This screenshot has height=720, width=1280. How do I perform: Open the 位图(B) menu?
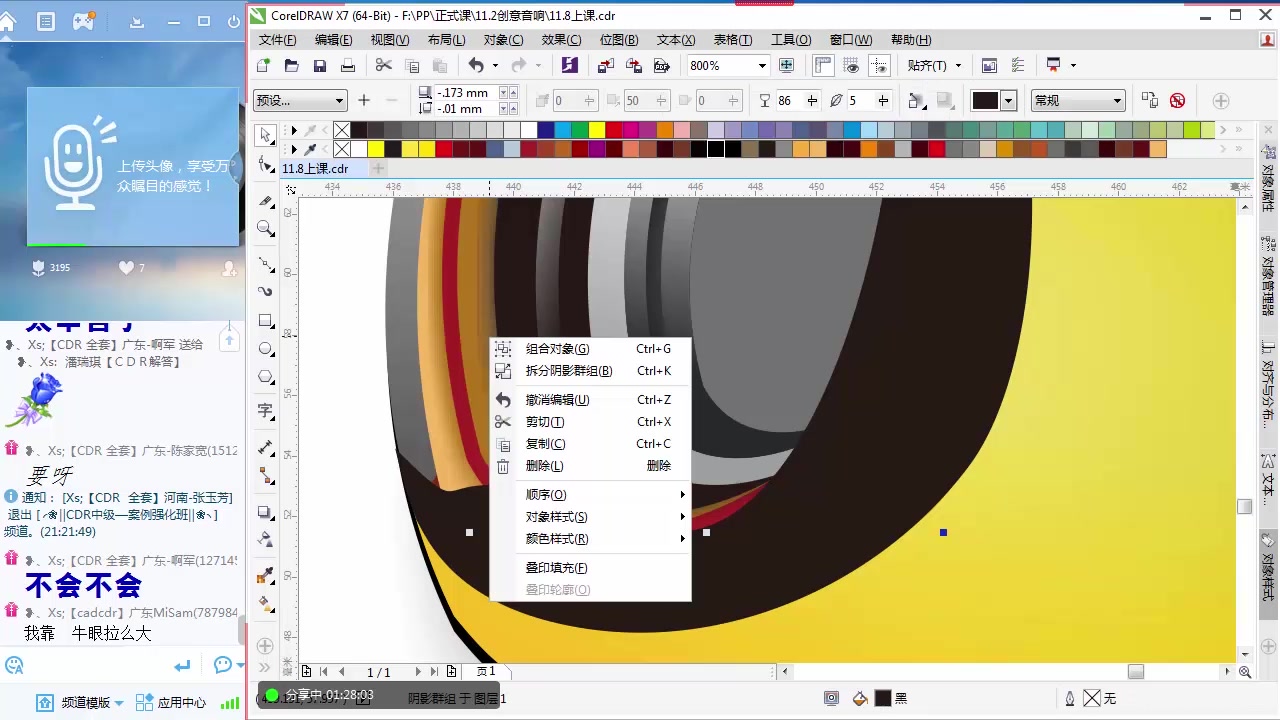618,40
